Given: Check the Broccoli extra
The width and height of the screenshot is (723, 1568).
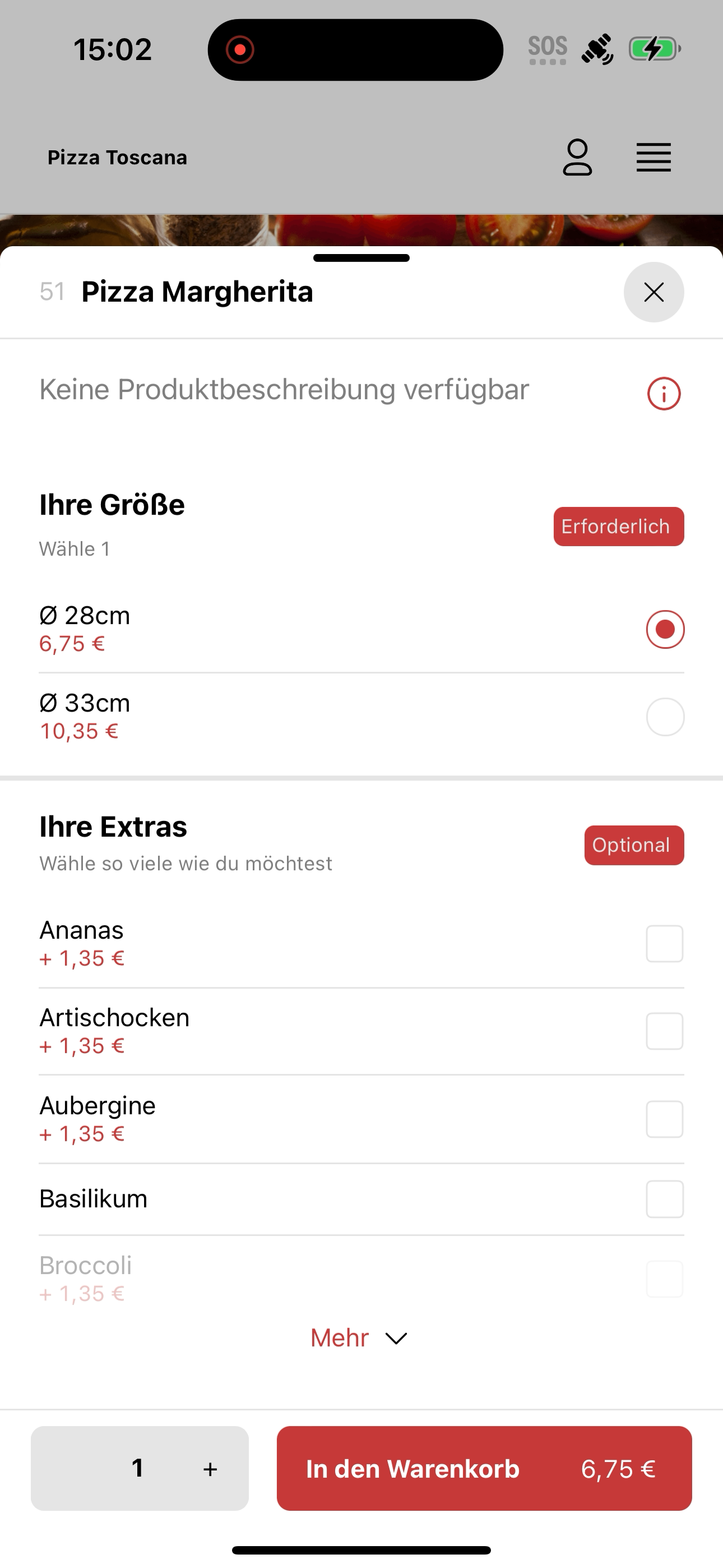Looking at the screenshot, I should tap(665, 1279).
